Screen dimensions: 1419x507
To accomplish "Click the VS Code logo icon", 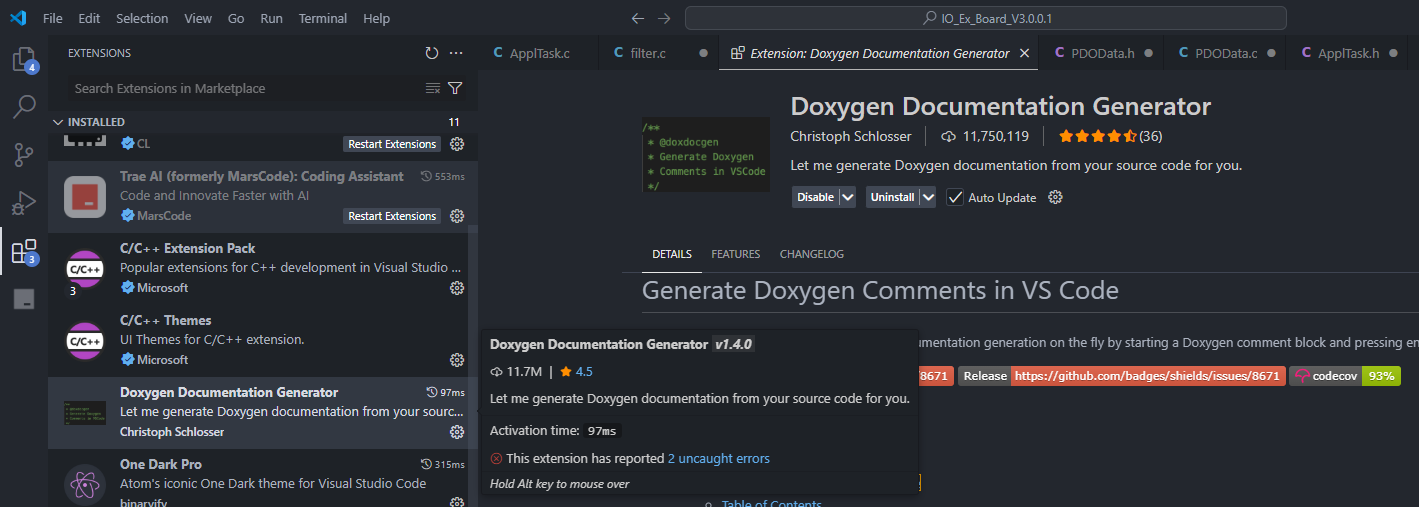I will [18, 18].
